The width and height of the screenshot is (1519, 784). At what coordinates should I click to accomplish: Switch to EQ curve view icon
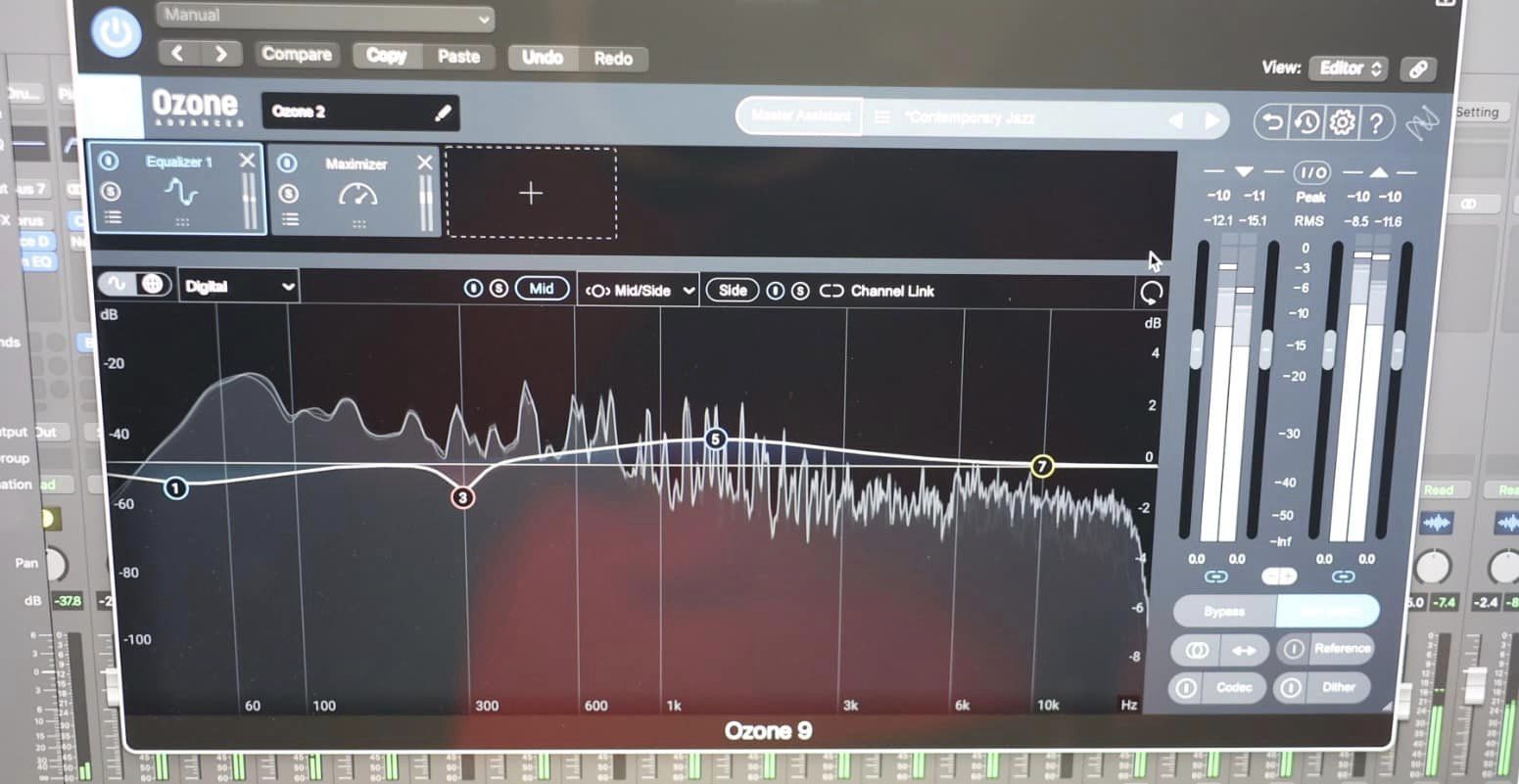point(117,284)
